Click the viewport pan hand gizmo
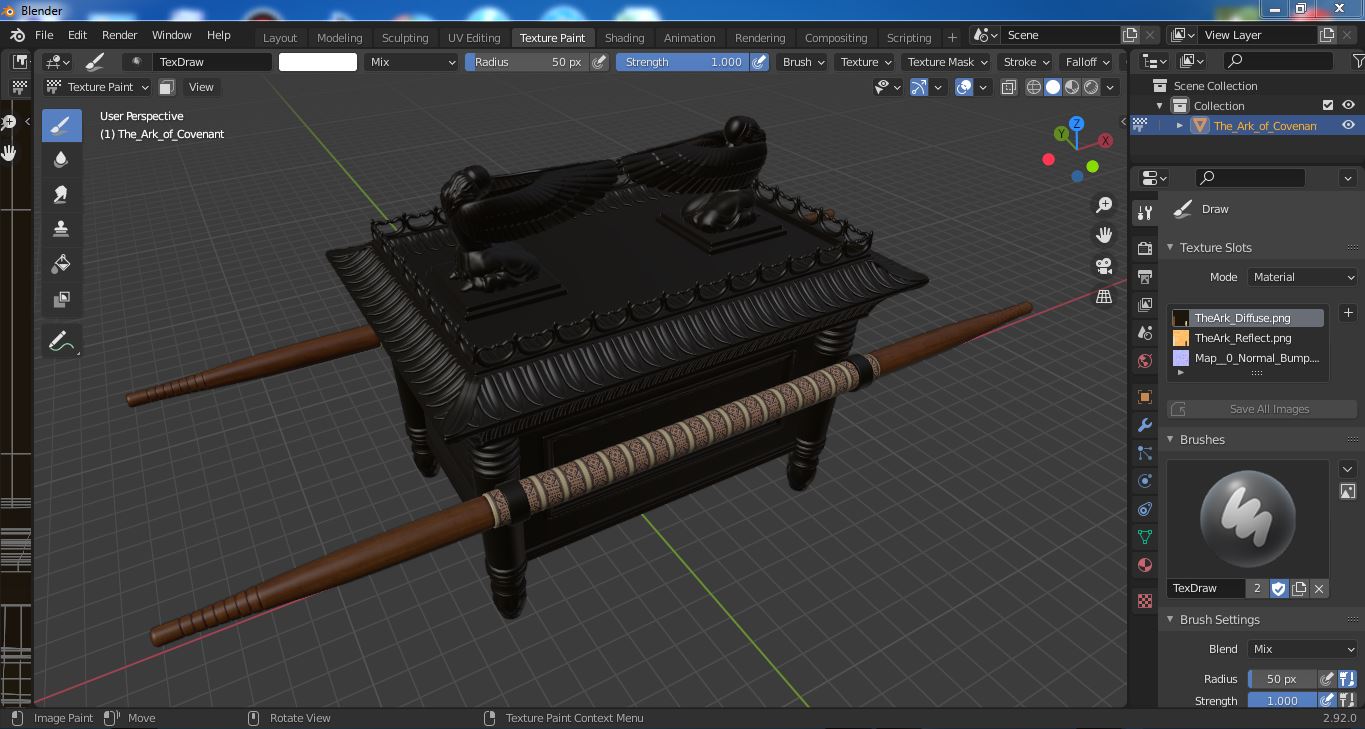Screen dimensions: 1365x729 point(1104,235)
